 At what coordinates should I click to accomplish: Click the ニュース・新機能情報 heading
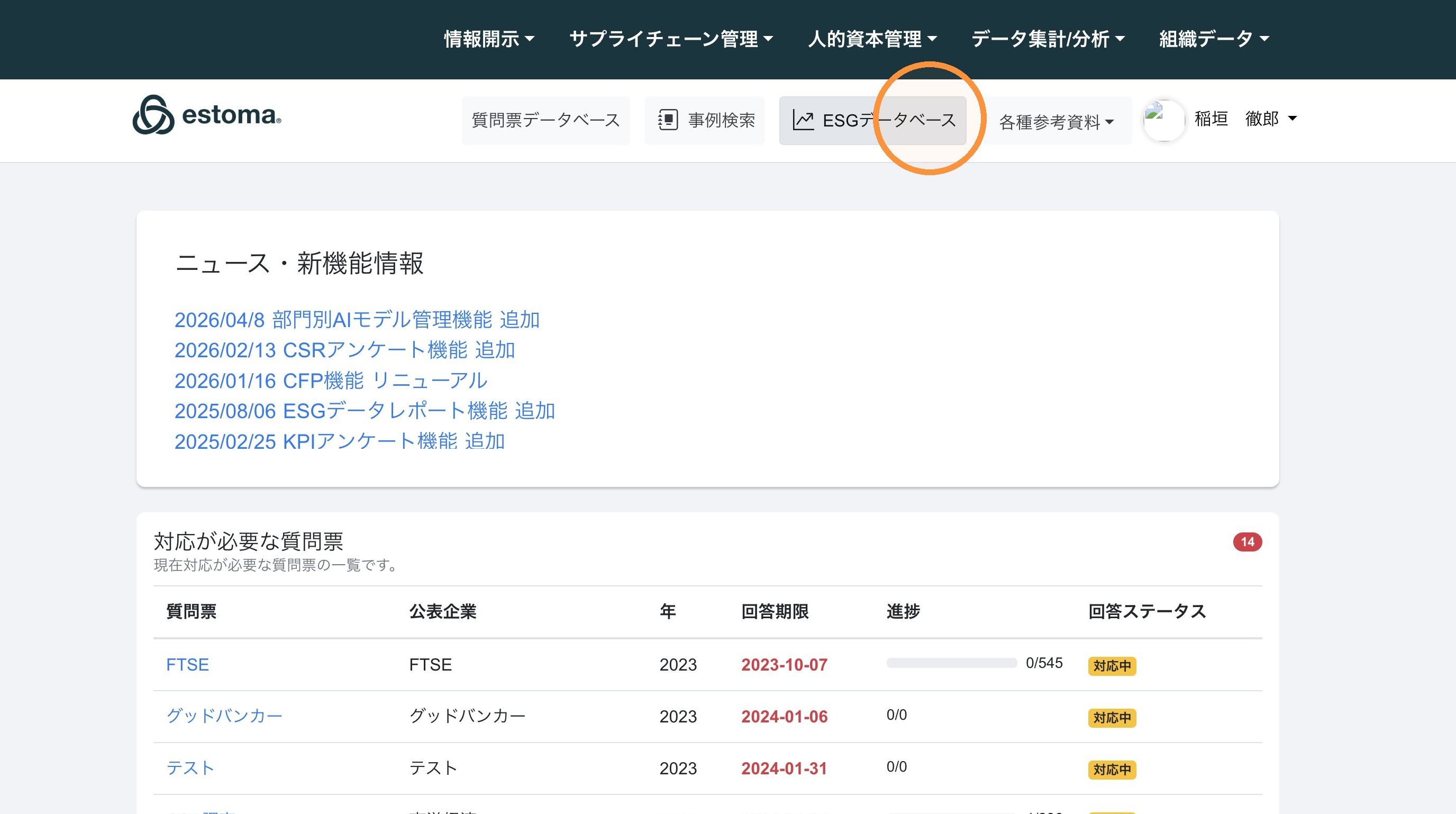(299, 264)
